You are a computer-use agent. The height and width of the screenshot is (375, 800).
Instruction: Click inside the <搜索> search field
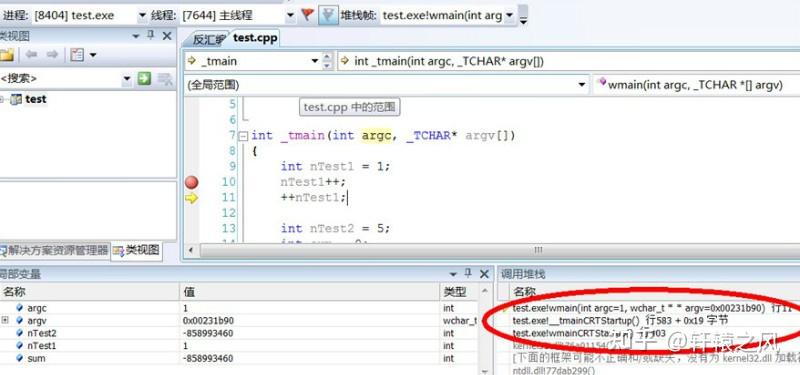click(x=61, y=79)
